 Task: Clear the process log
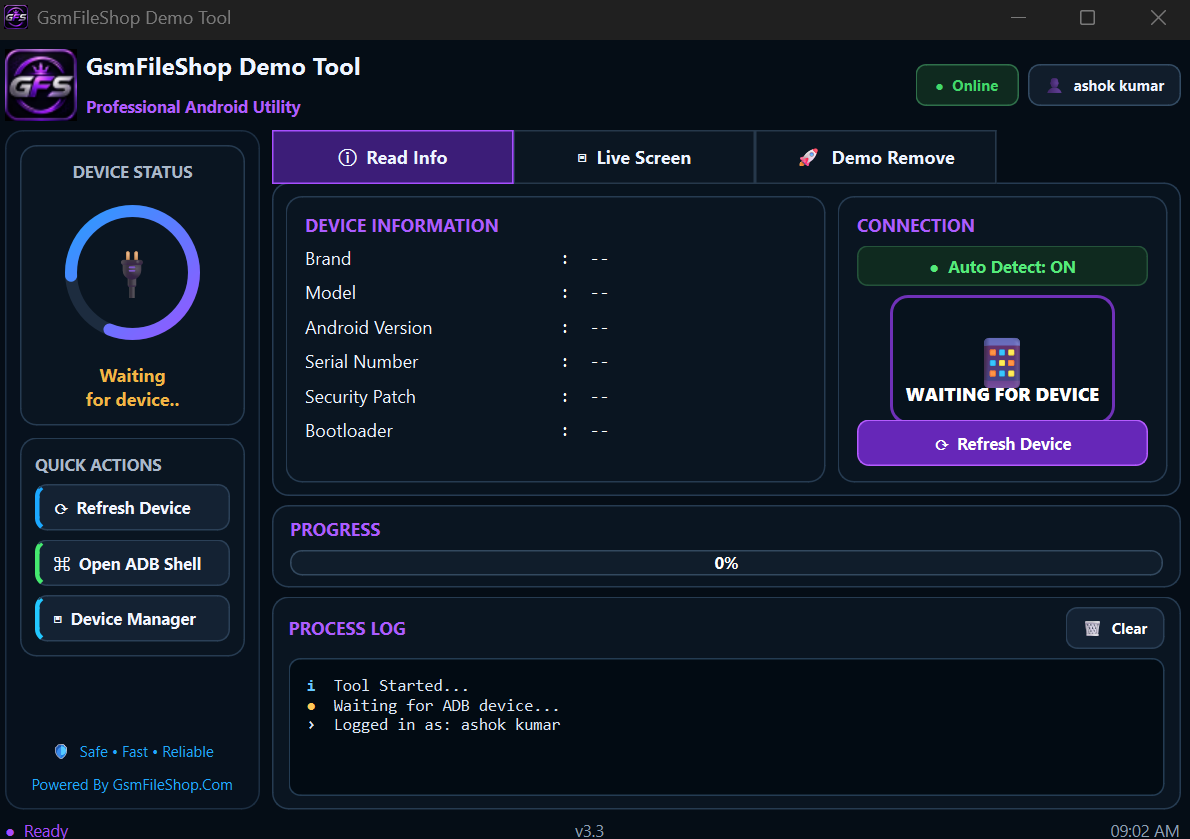(1115, 628)
